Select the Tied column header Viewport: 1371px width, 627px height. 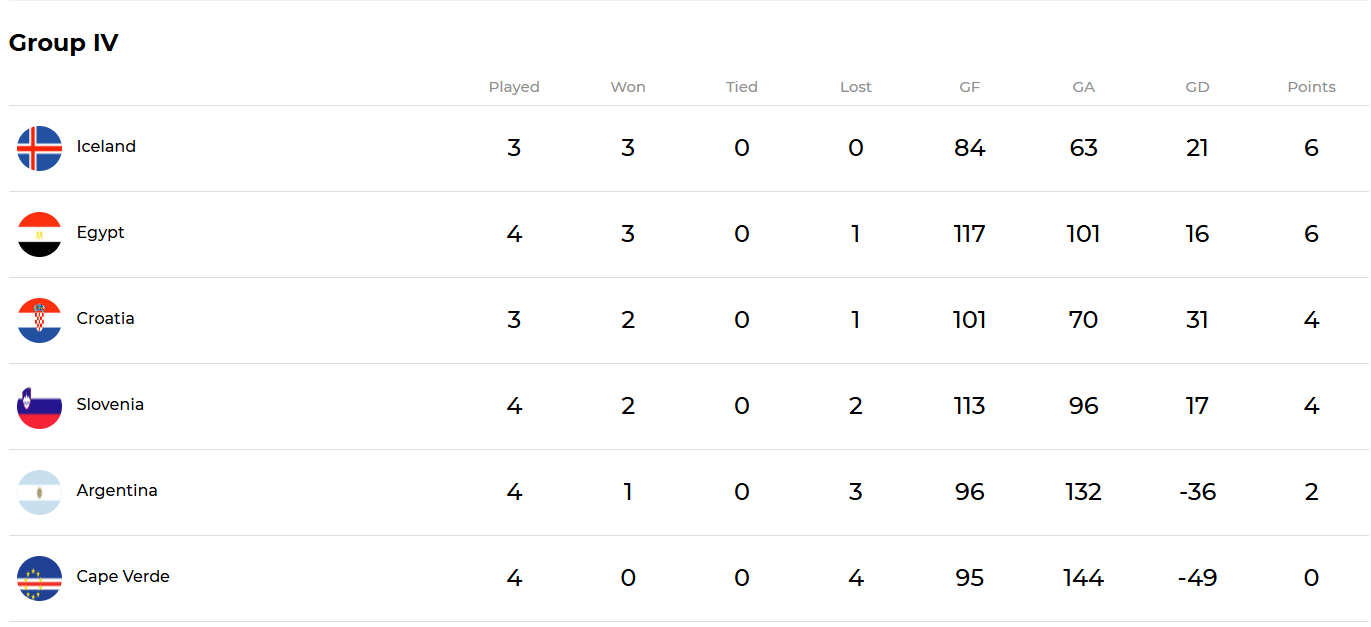pos(742,87)
